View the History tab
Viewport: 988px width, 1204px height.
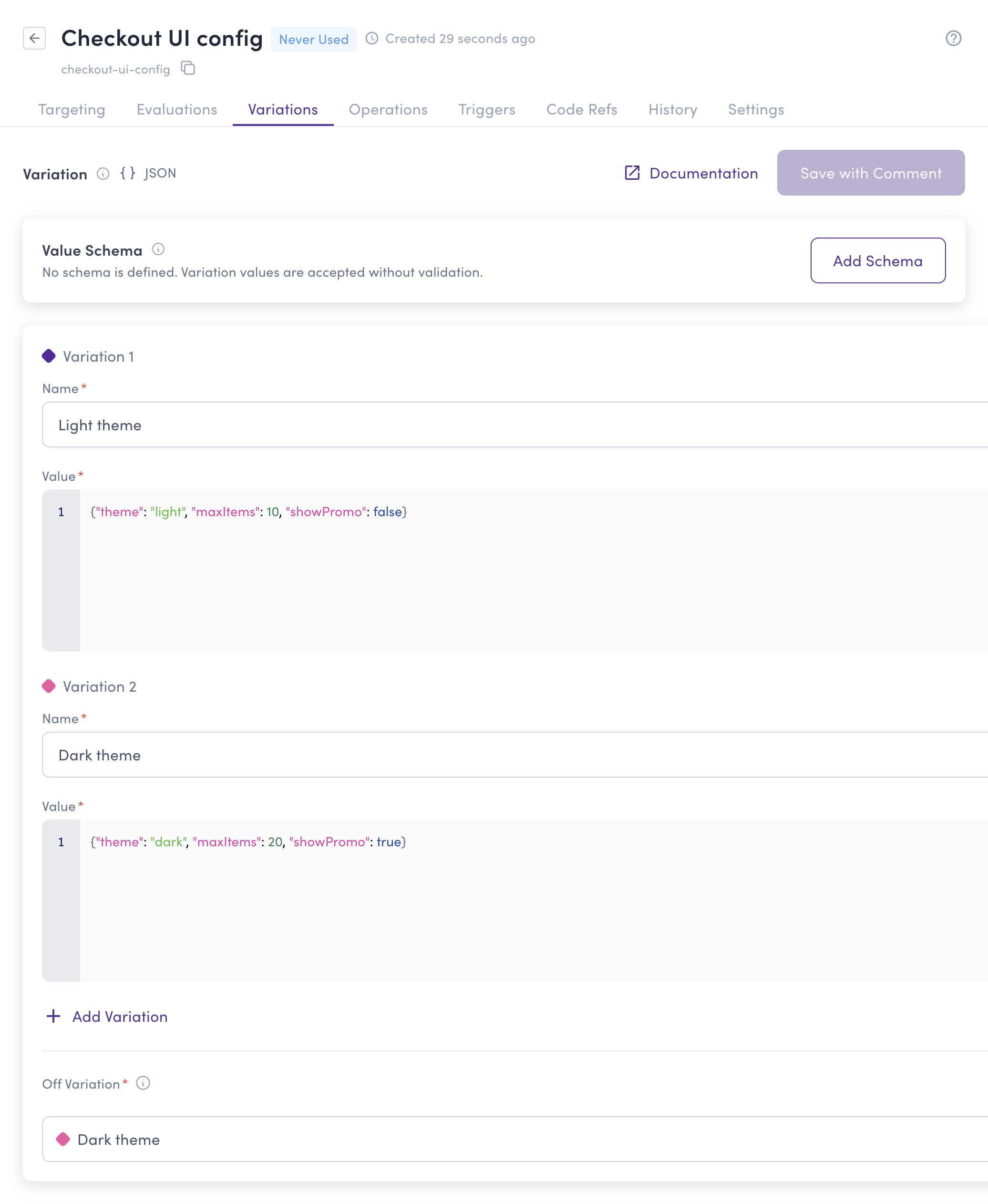[673, 109]
